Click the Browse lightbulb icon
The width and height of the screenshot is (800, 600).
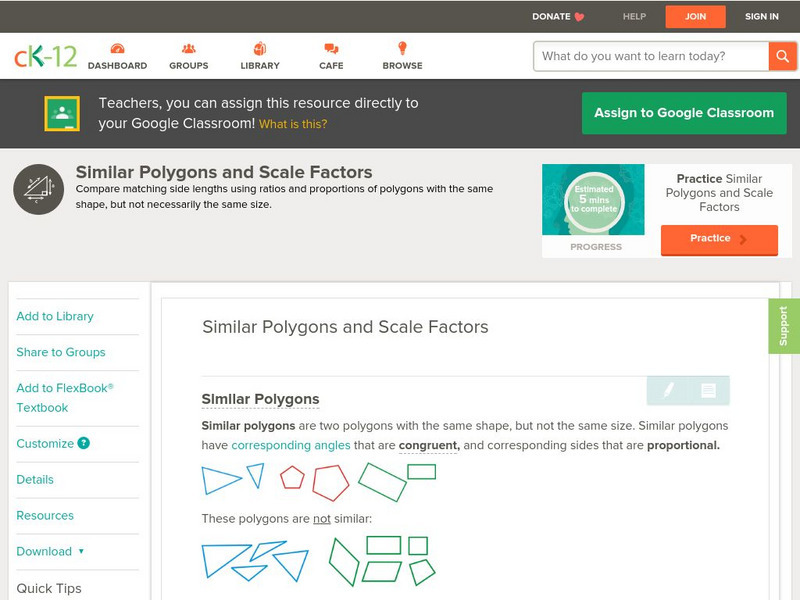[x=402, y=49]
